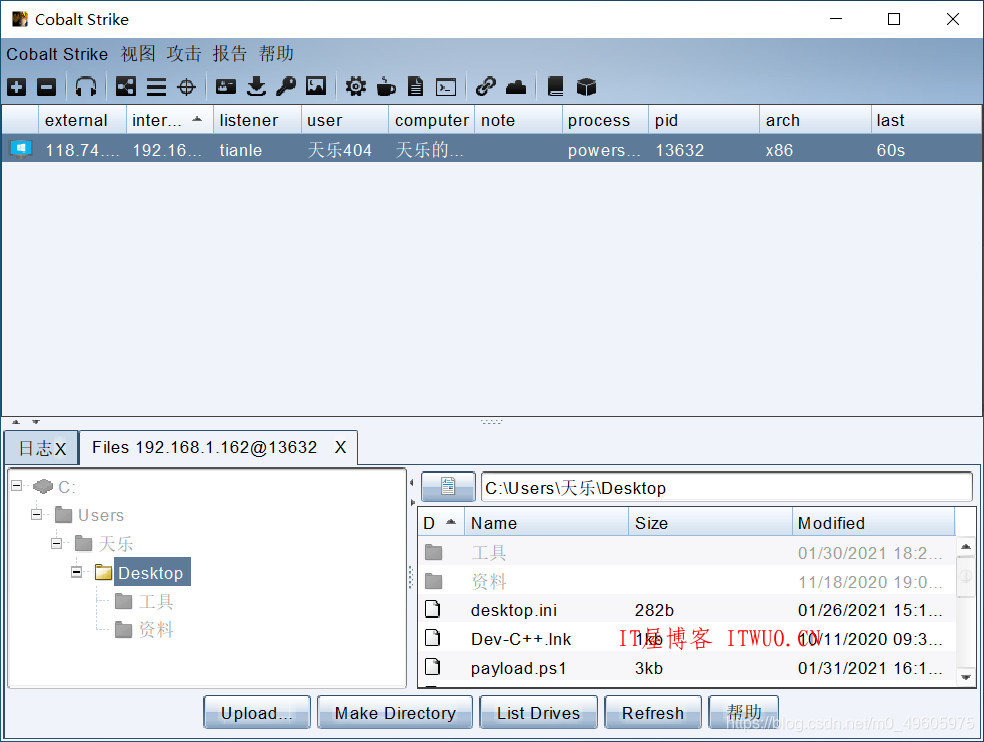
Task: Click the Windows beacon icon in session row
Action: tap(21, 149)
